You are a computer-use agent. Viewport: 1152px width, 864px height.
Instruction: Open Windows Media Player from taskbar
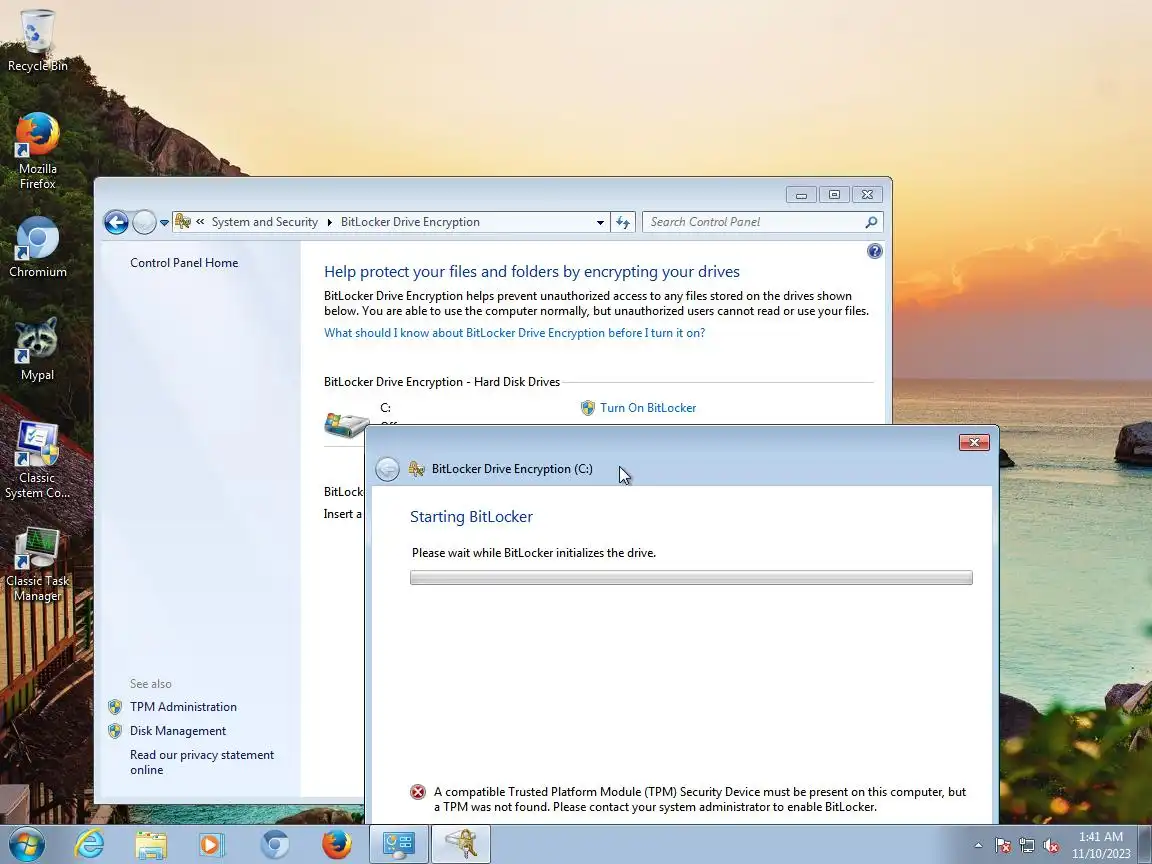212,844
